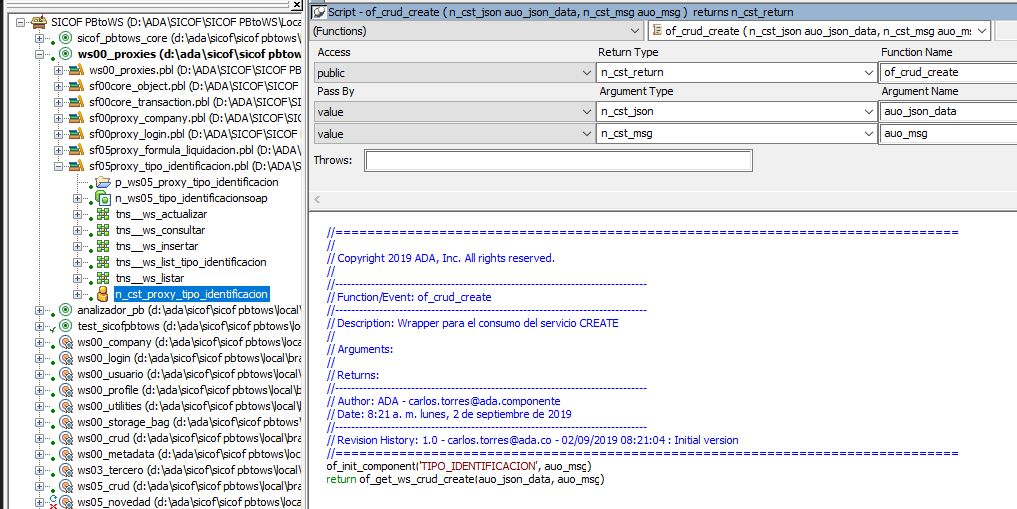Click the ws00_login target icon
This screenshot has width=1017, height=509.
coord(66,358)
